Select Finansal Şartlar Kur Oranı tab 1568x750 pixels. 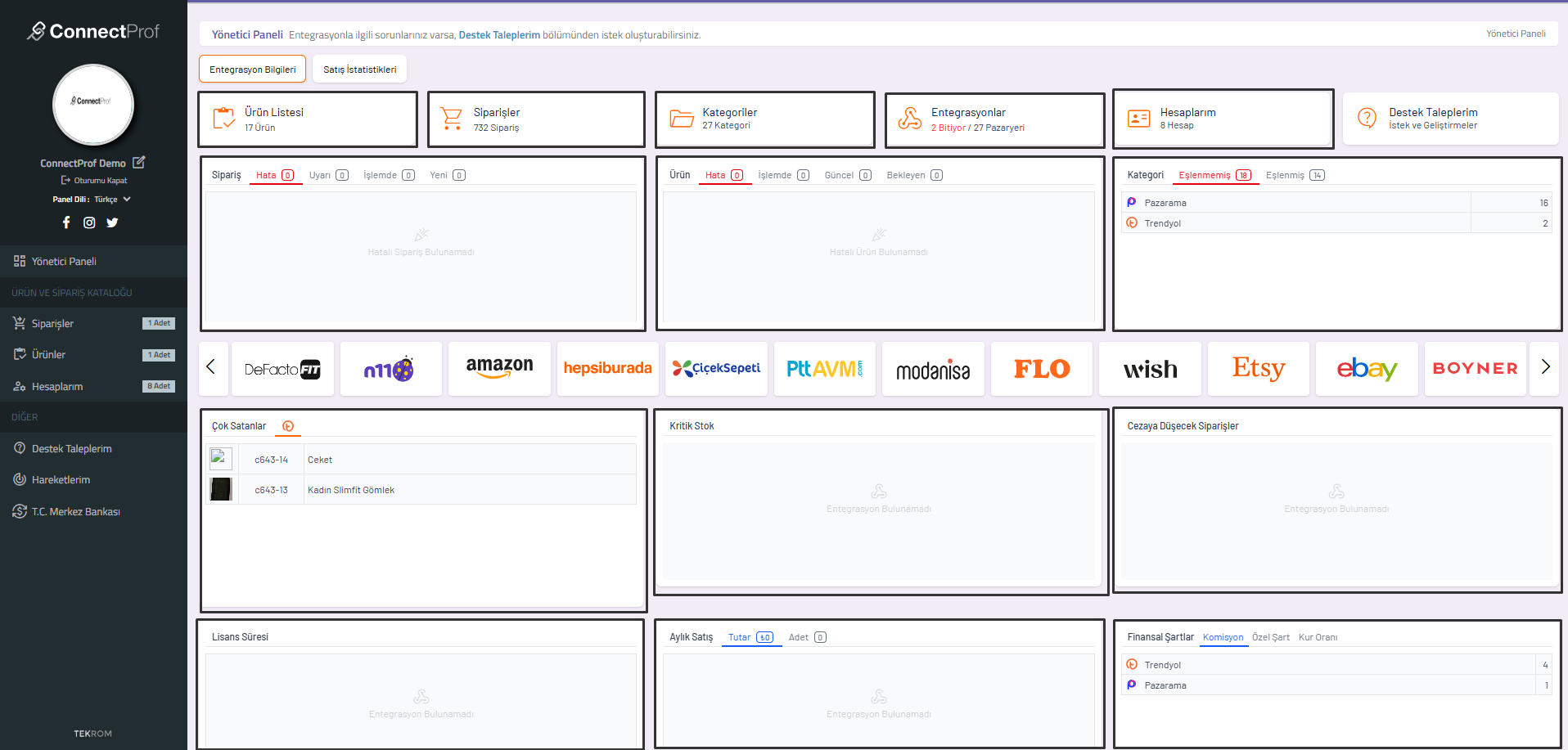pos(1318,638)
